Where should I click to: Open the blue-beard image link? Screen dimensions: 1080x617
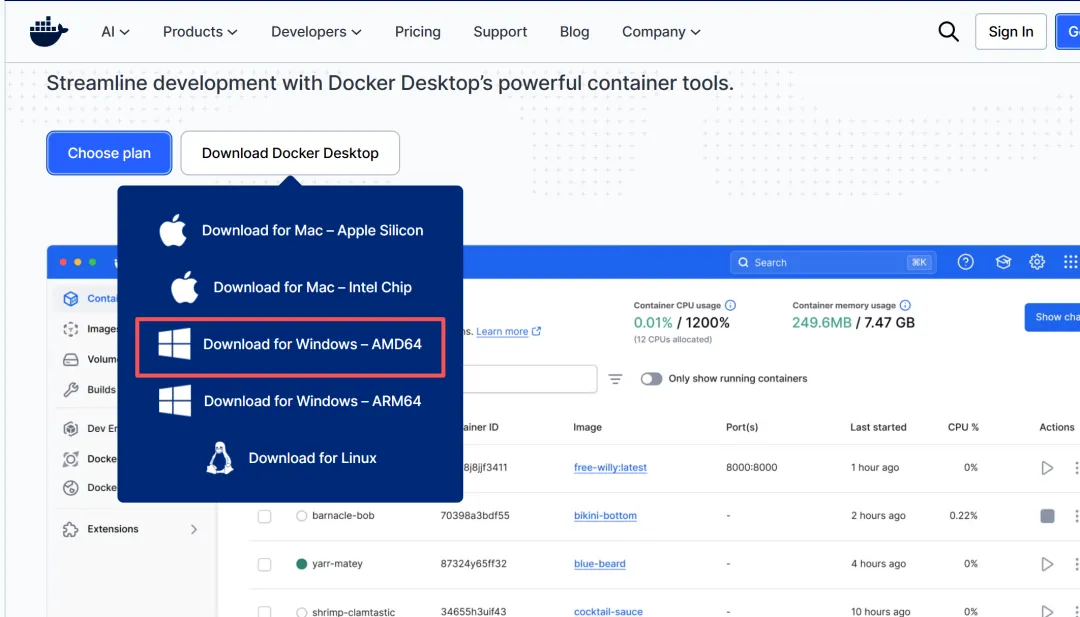(600, 564)
